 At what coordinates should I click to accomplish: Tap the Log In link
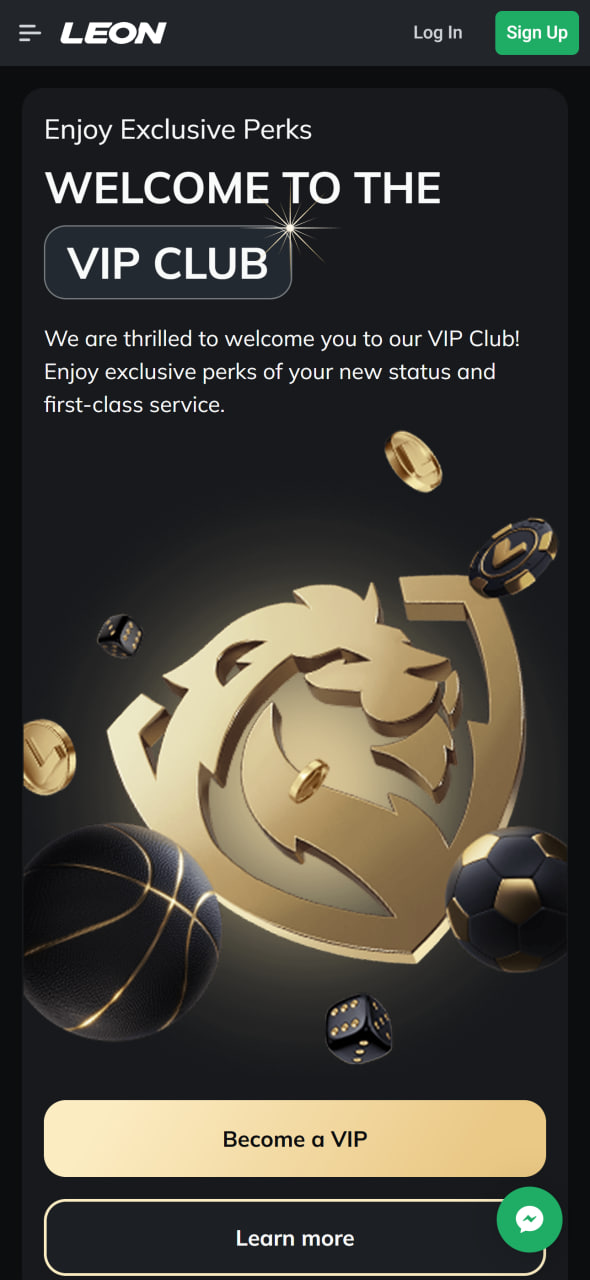coord(438,33)
